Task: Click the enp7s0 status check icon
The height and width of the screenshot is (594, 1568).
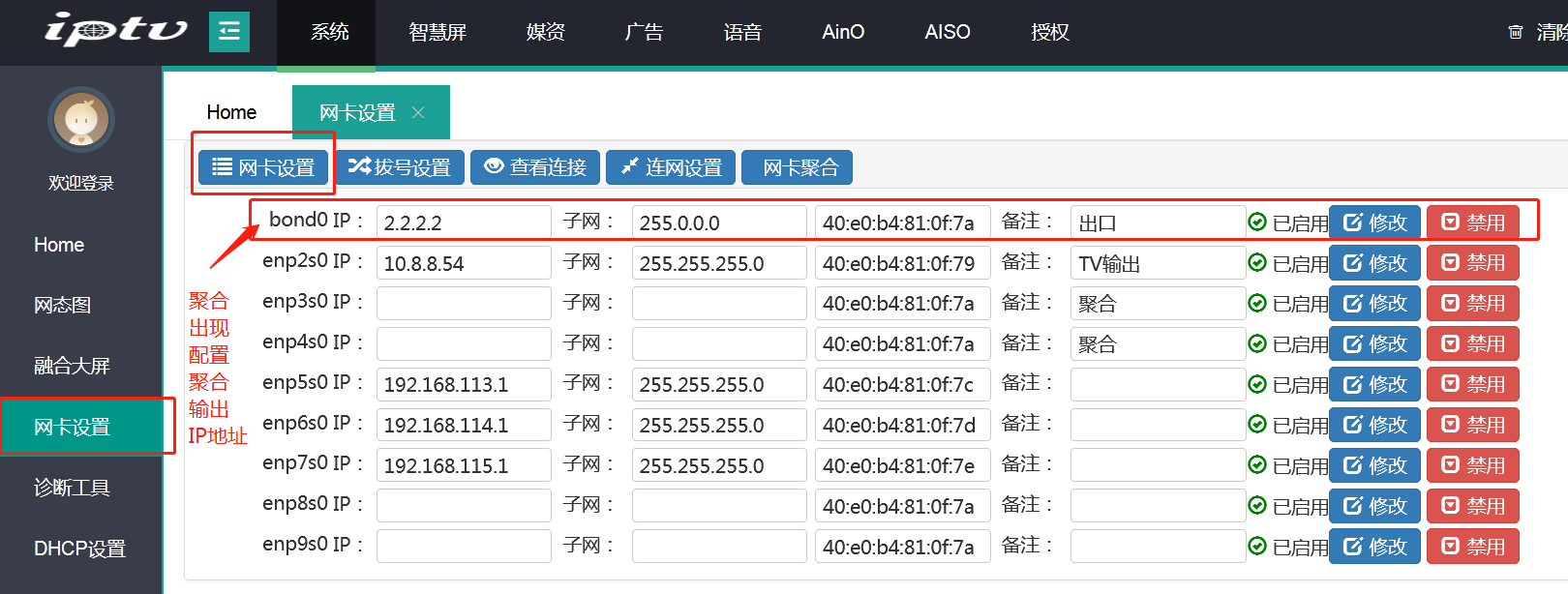Action: (1257, 465)
